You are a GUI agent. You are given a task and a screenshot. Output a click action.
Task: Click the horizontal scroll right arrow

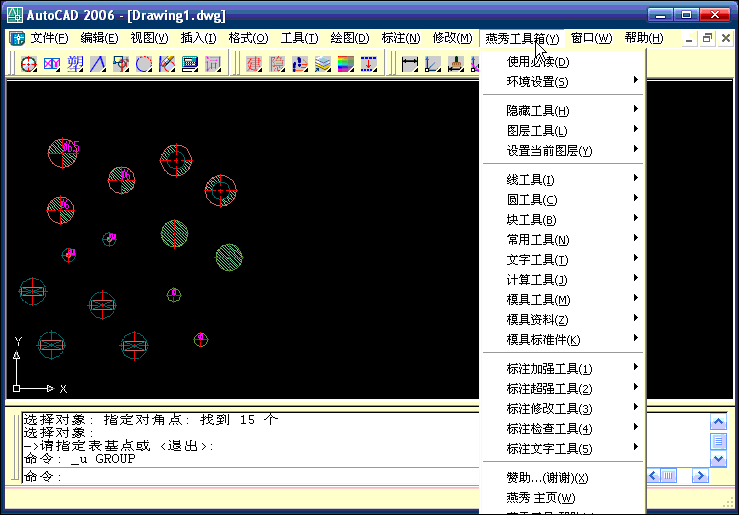(x=700, y=476)
